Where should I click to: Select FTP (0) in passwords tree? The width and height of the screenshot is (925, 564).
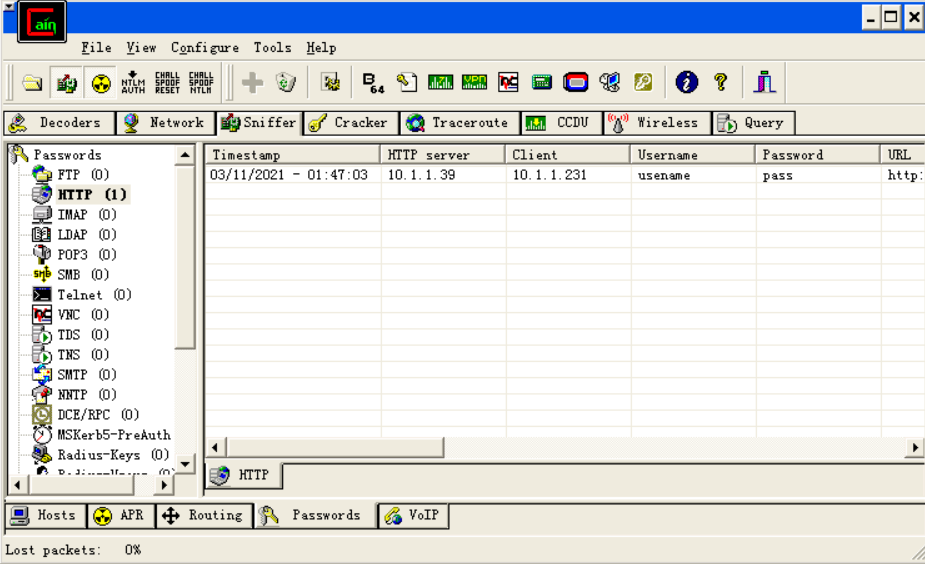click(x=83, y=175)
